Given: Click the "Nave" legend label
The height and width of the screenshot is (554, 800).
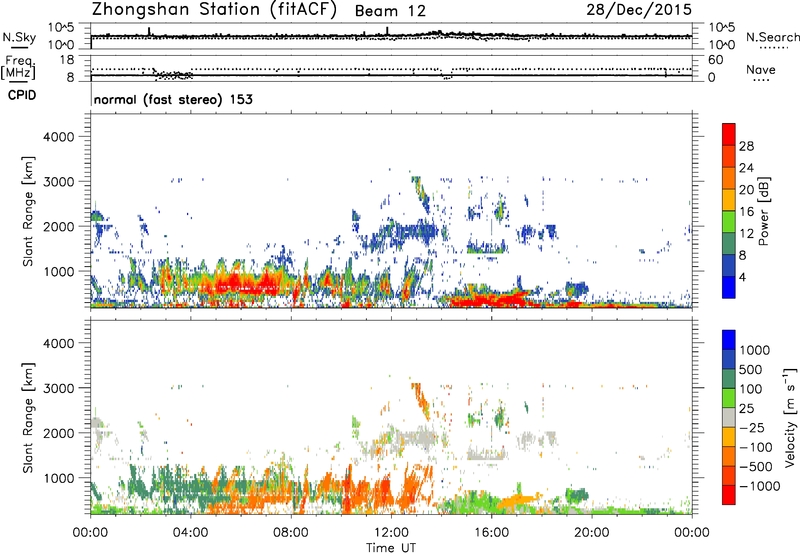Looking at the screenshot, I should [x=761, y=69].
